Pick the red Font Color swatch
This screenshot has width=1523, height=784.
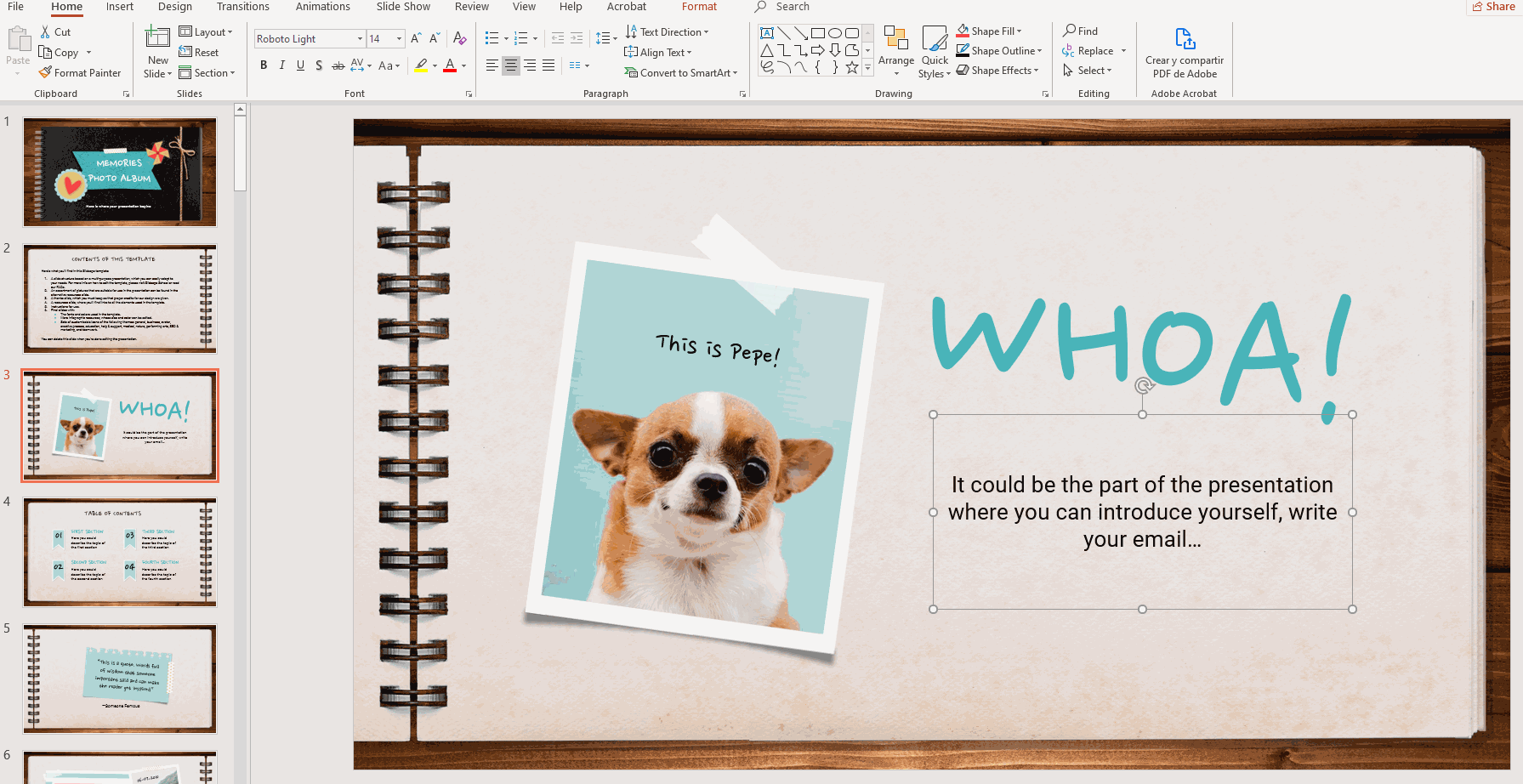pyautogui.click(x=450, y=65)
